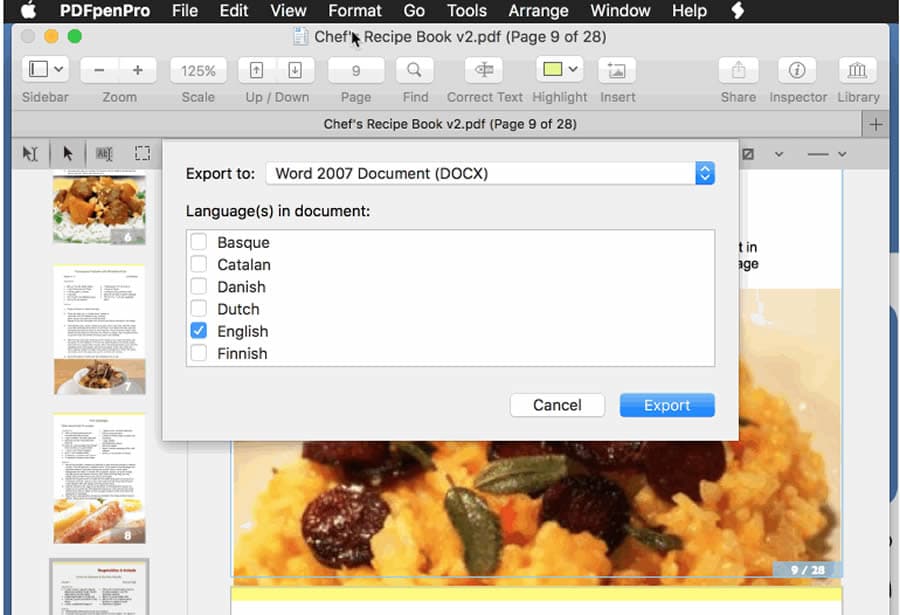
Task: Click the scripts menu bar icon
Action: tap(738, 10)
